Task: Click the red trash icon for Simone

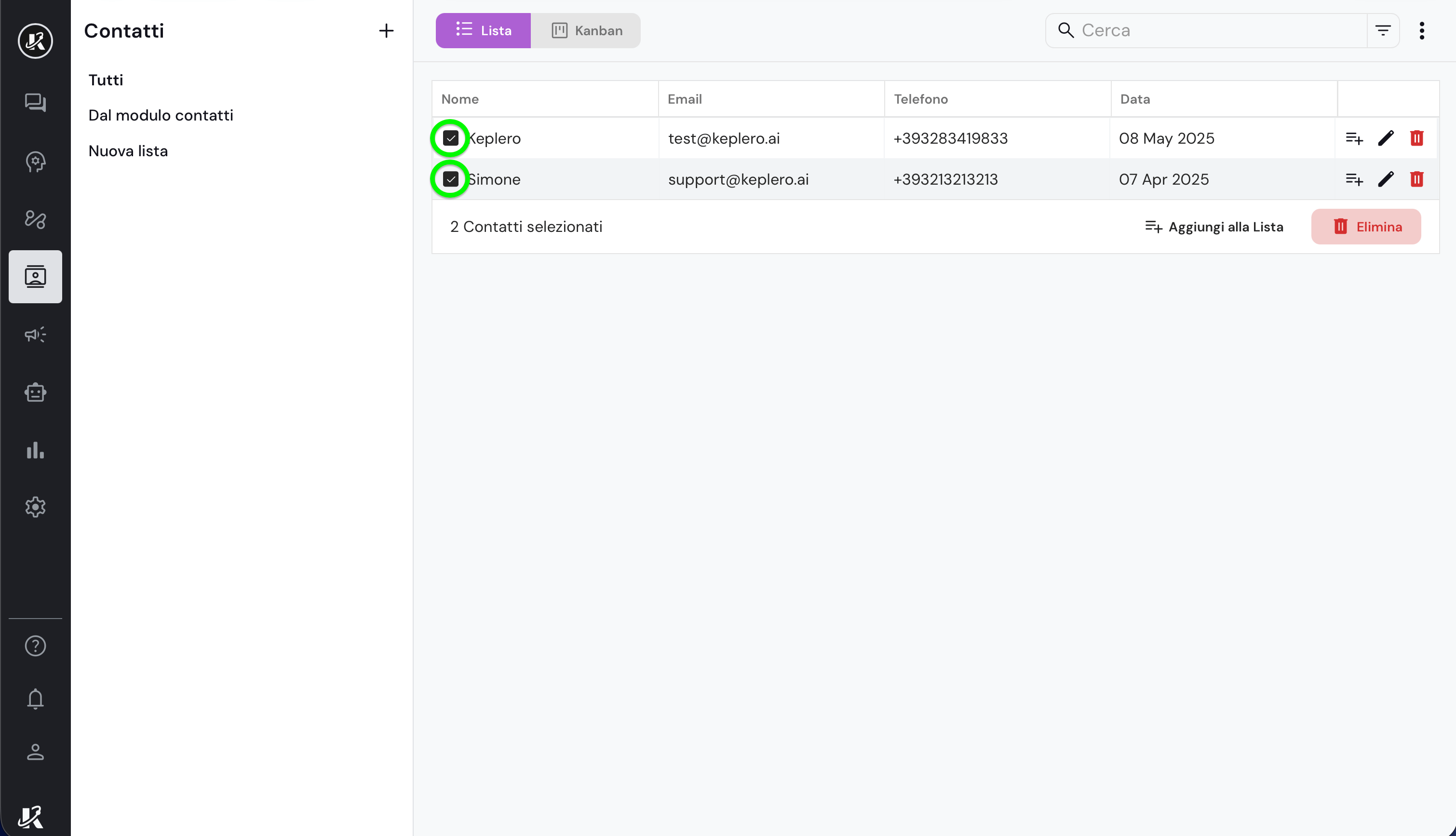Action: pyautogui.click(x=1416, y=179)
